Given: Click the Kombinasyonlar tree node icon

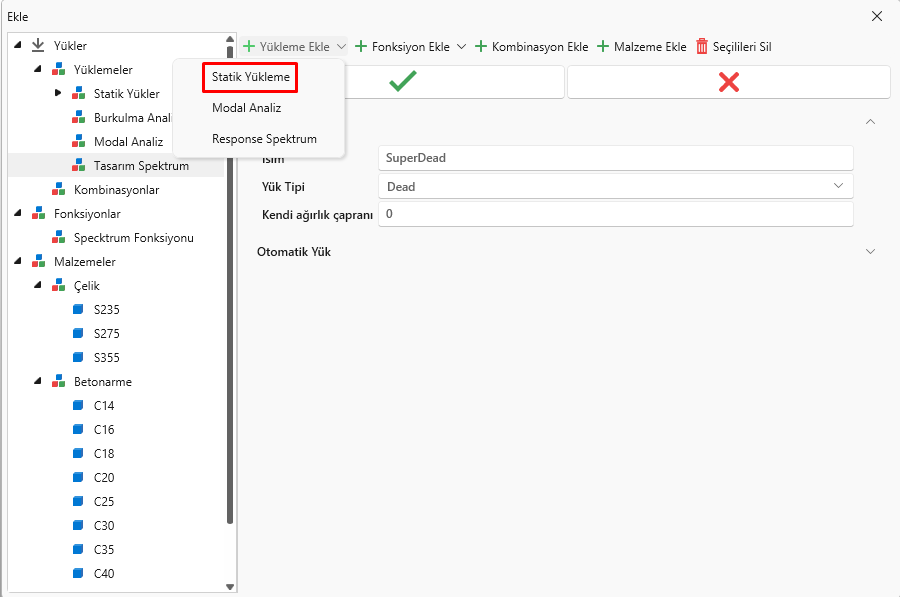Looking at the screenshot, I should (x=58, y=190).
